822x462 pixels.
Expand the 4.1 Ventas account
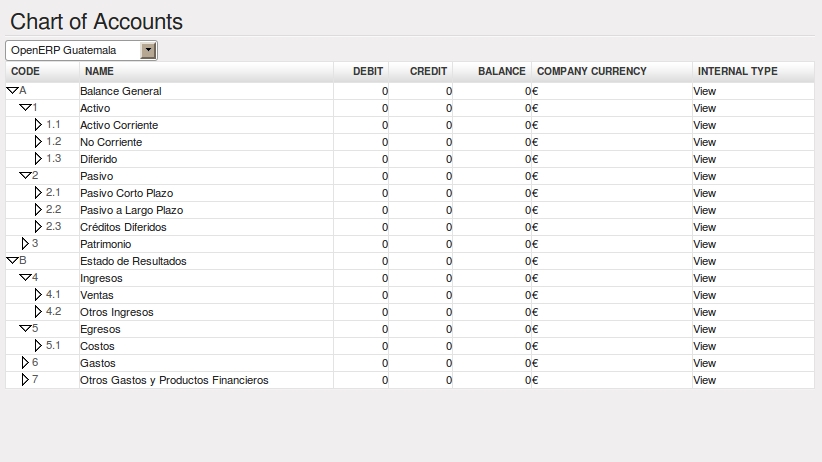[x=38, y=295]
